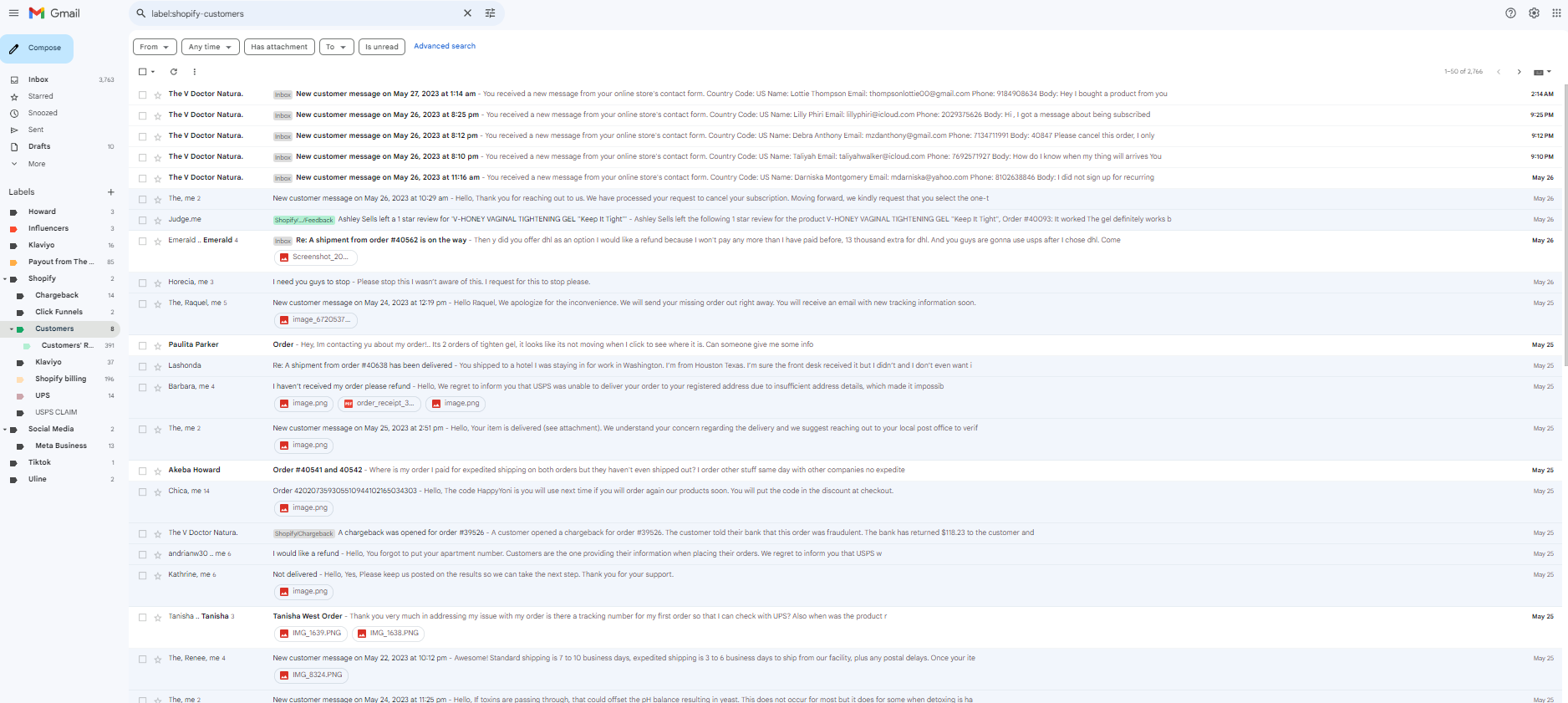Viewport: 1568px width, 703px height.
Task: Open the Any time filter dropdown
Action: coord(211,47)
